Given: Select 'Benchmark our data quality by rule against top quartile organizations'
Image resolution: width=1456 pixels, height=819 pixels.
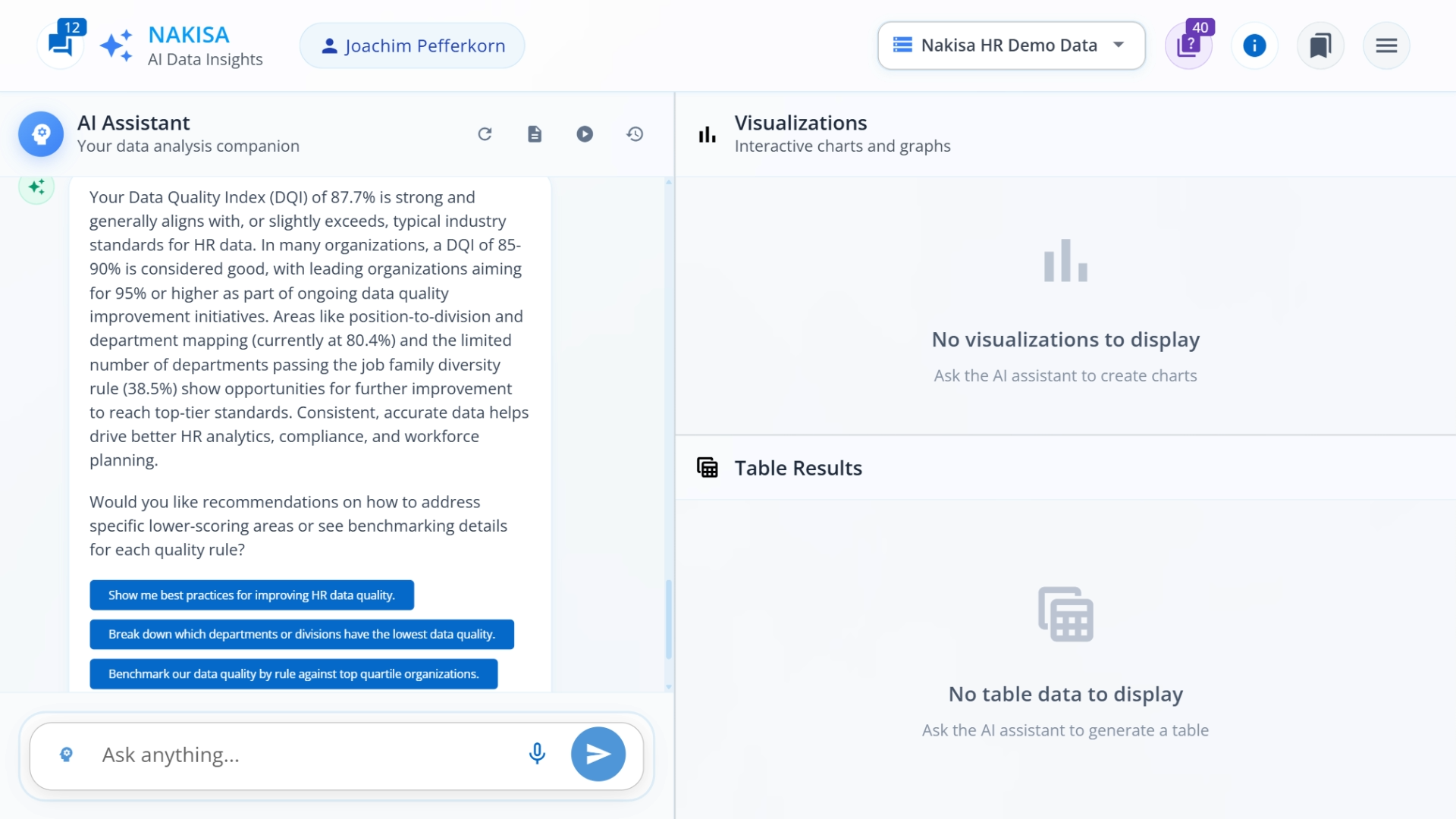Looking at the screenshot, I should click(x=293, y=673).
